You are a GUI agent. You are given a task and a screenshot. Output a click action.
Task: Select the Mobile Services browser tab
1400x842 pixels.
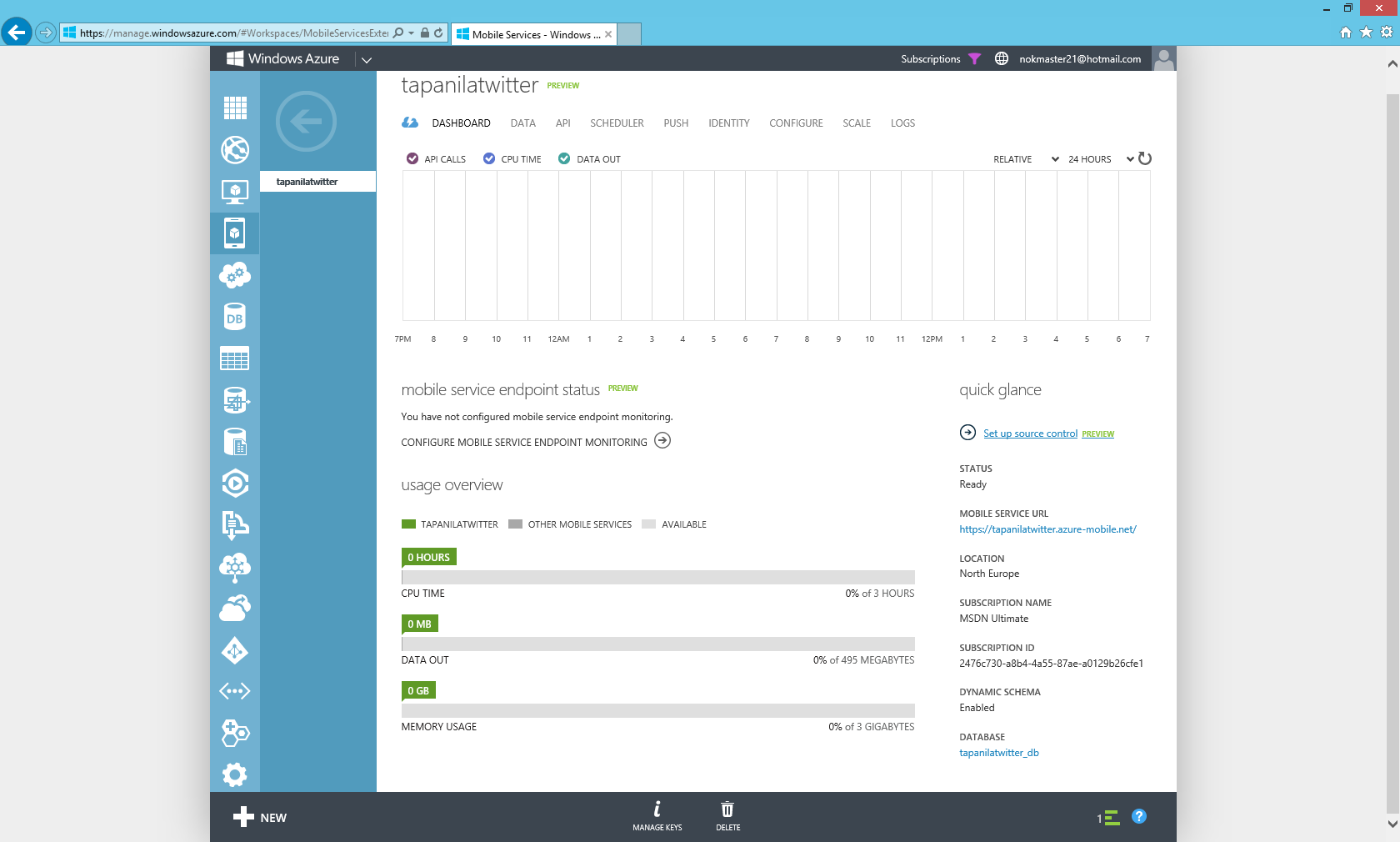click(533, 34)
